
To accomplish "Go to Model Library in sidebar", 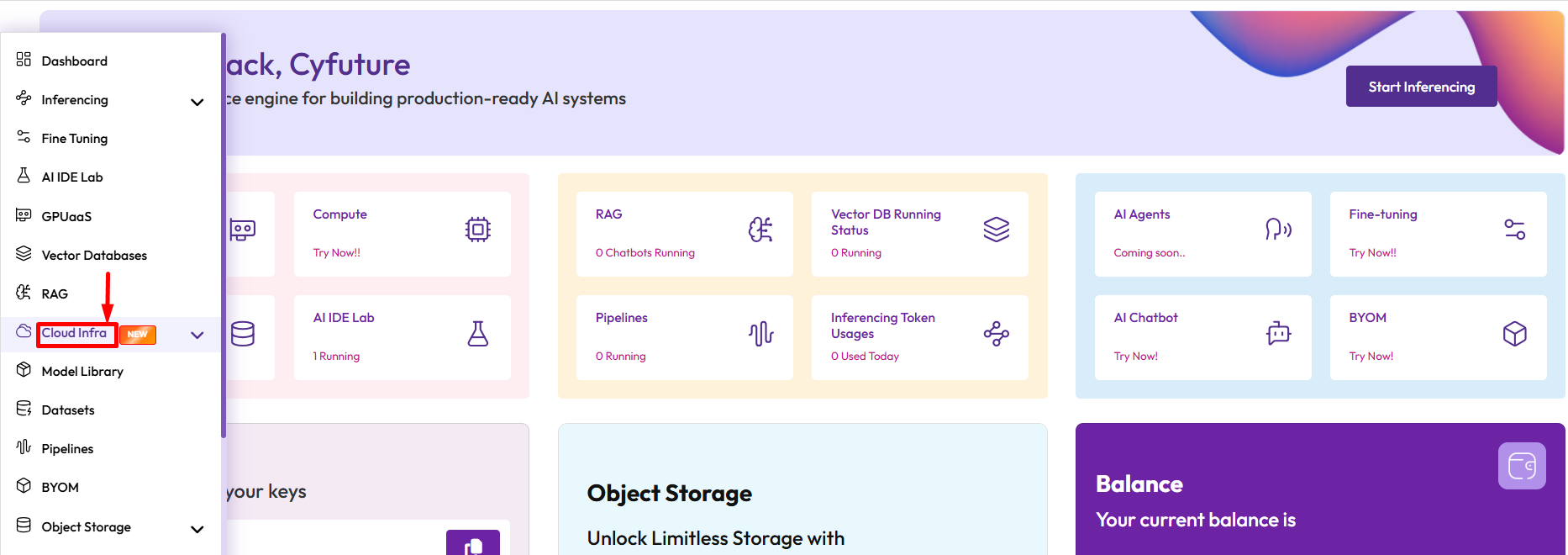I will [82, 371].
